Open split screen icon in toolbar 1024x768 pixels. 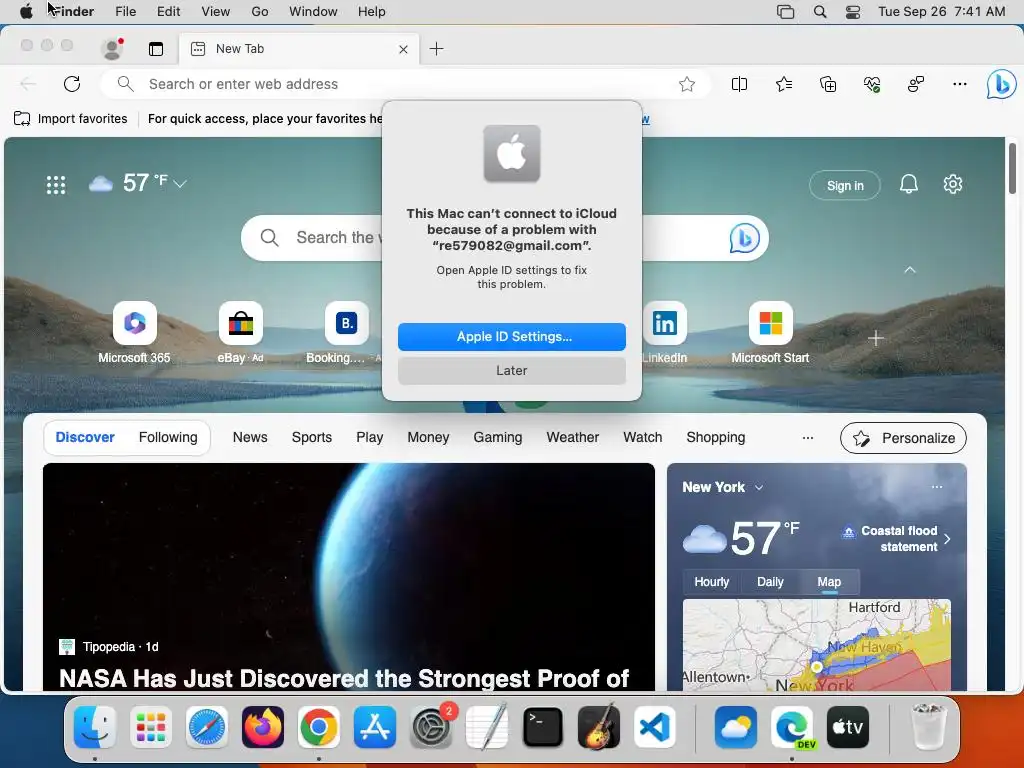coord(739,84)
